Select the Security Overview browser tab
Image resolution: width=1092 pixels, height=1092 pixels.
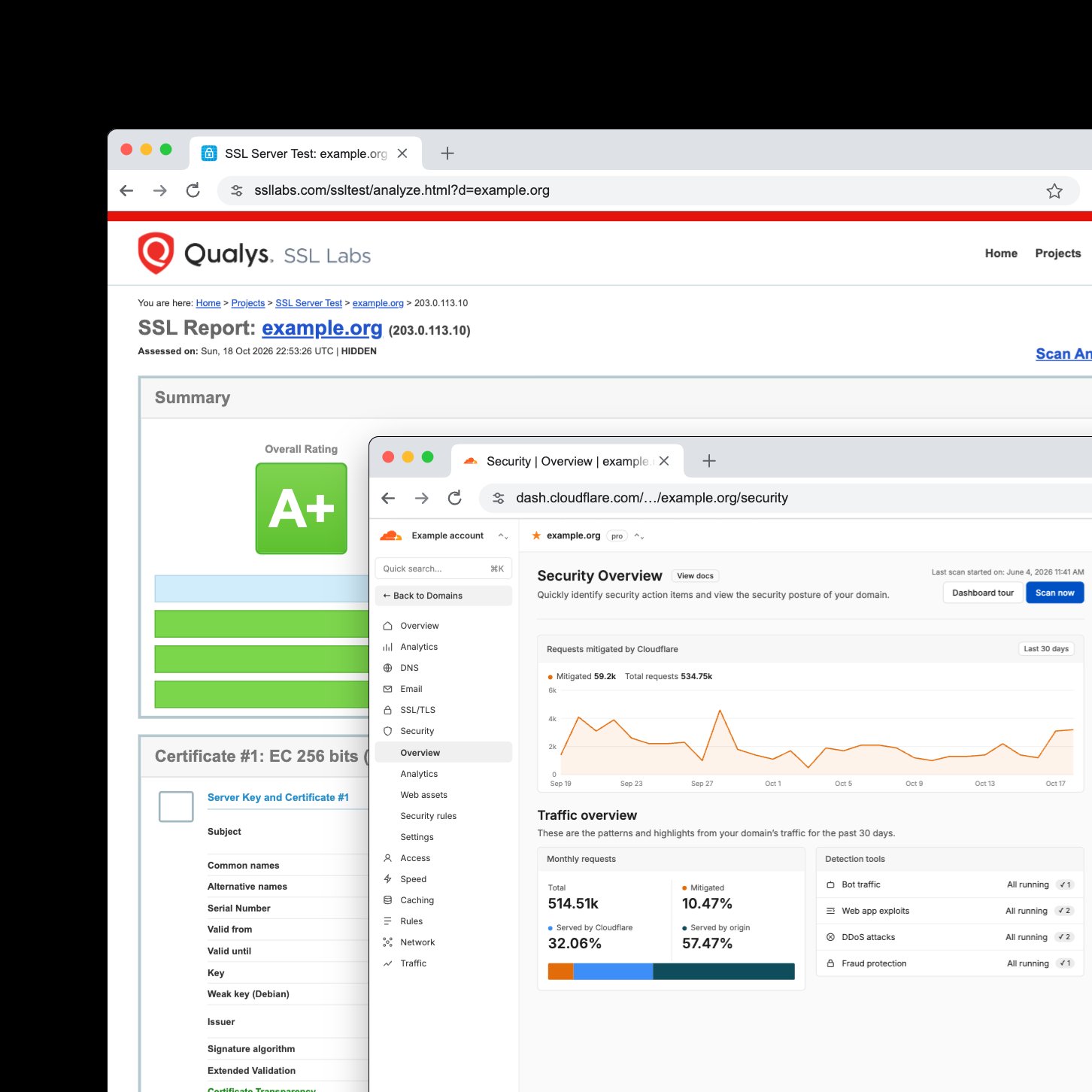567,461
